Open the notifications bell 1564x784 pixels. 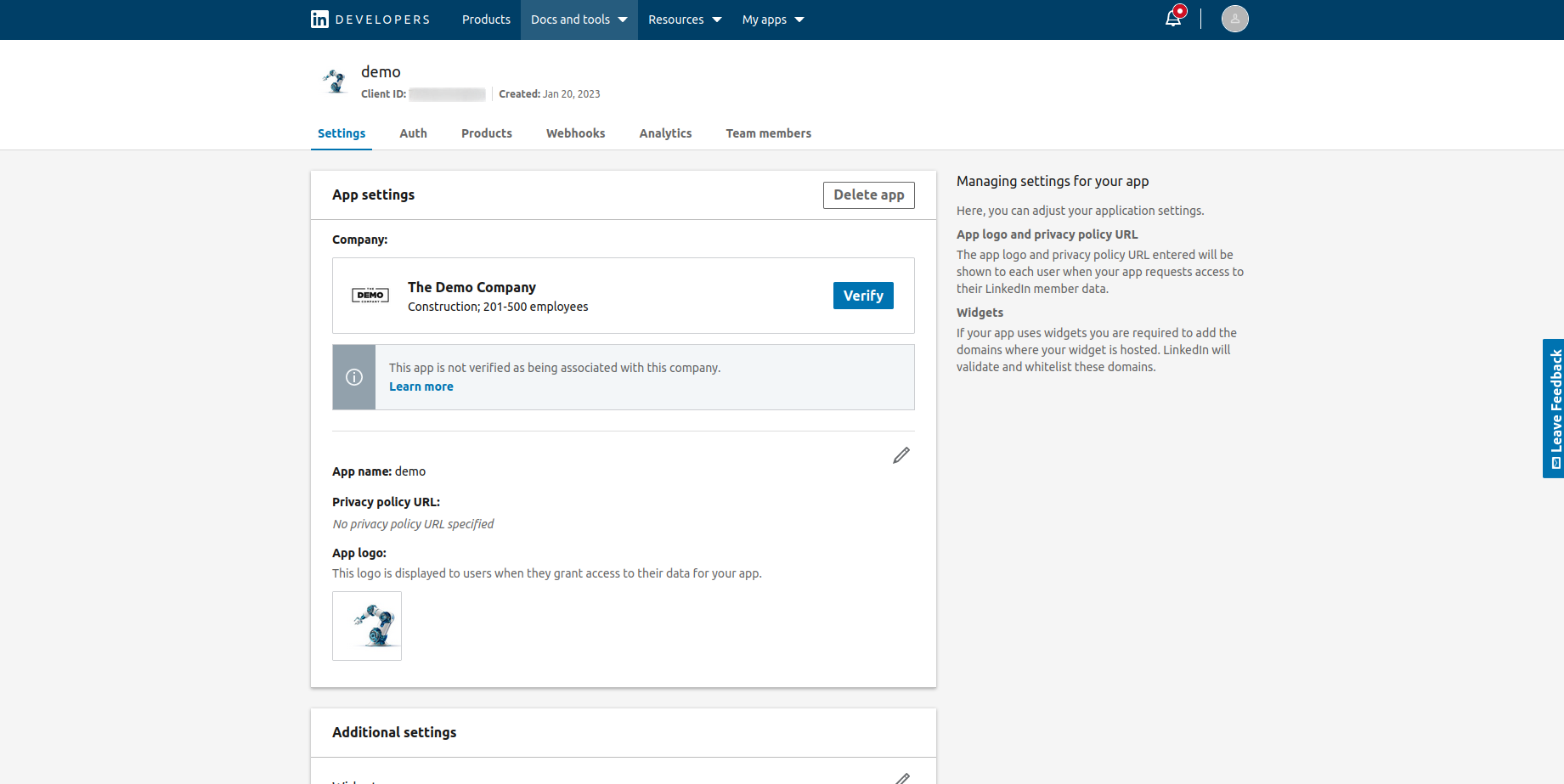point(1173,18)
